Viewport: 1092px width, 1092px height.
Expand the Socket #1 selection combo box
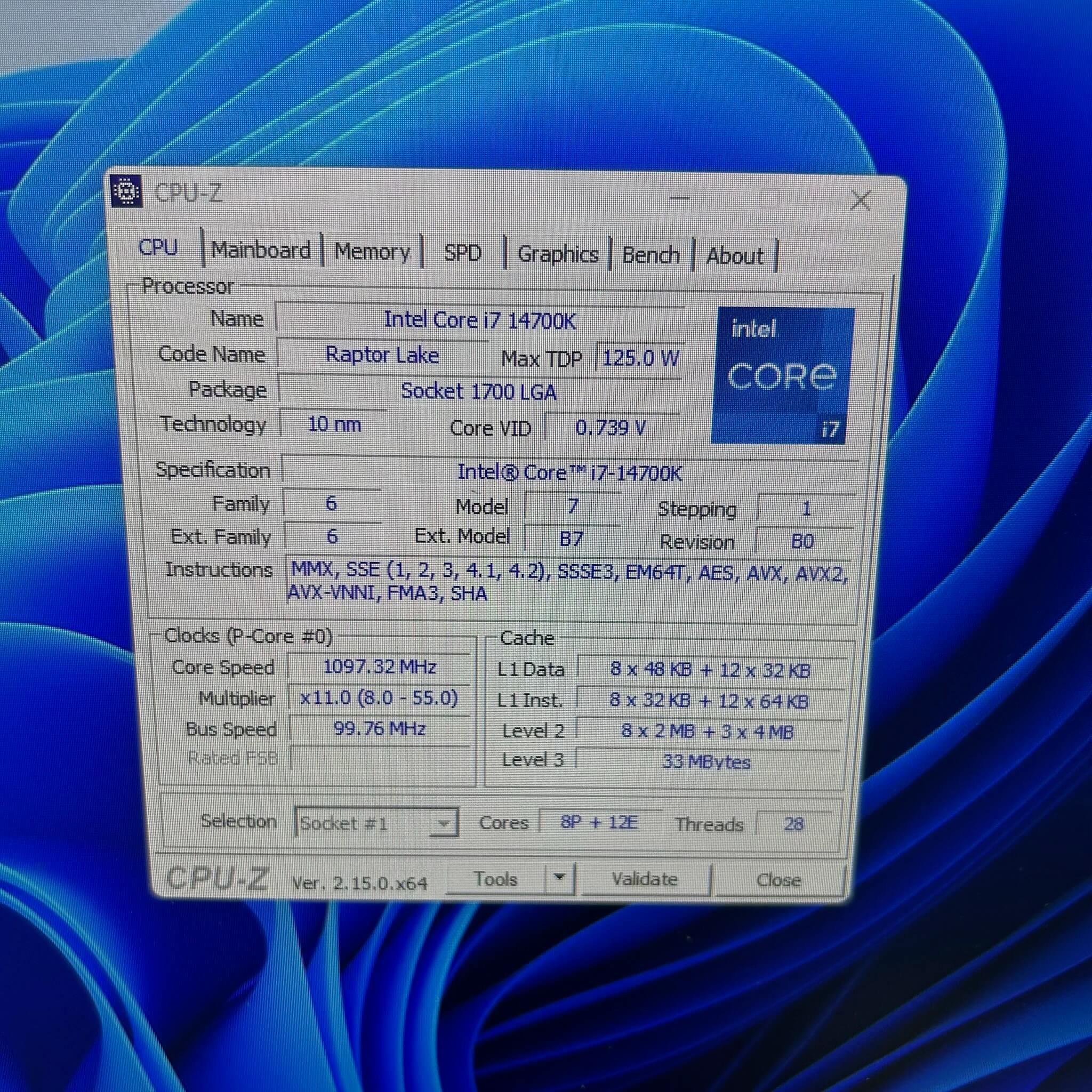(376, 823)
